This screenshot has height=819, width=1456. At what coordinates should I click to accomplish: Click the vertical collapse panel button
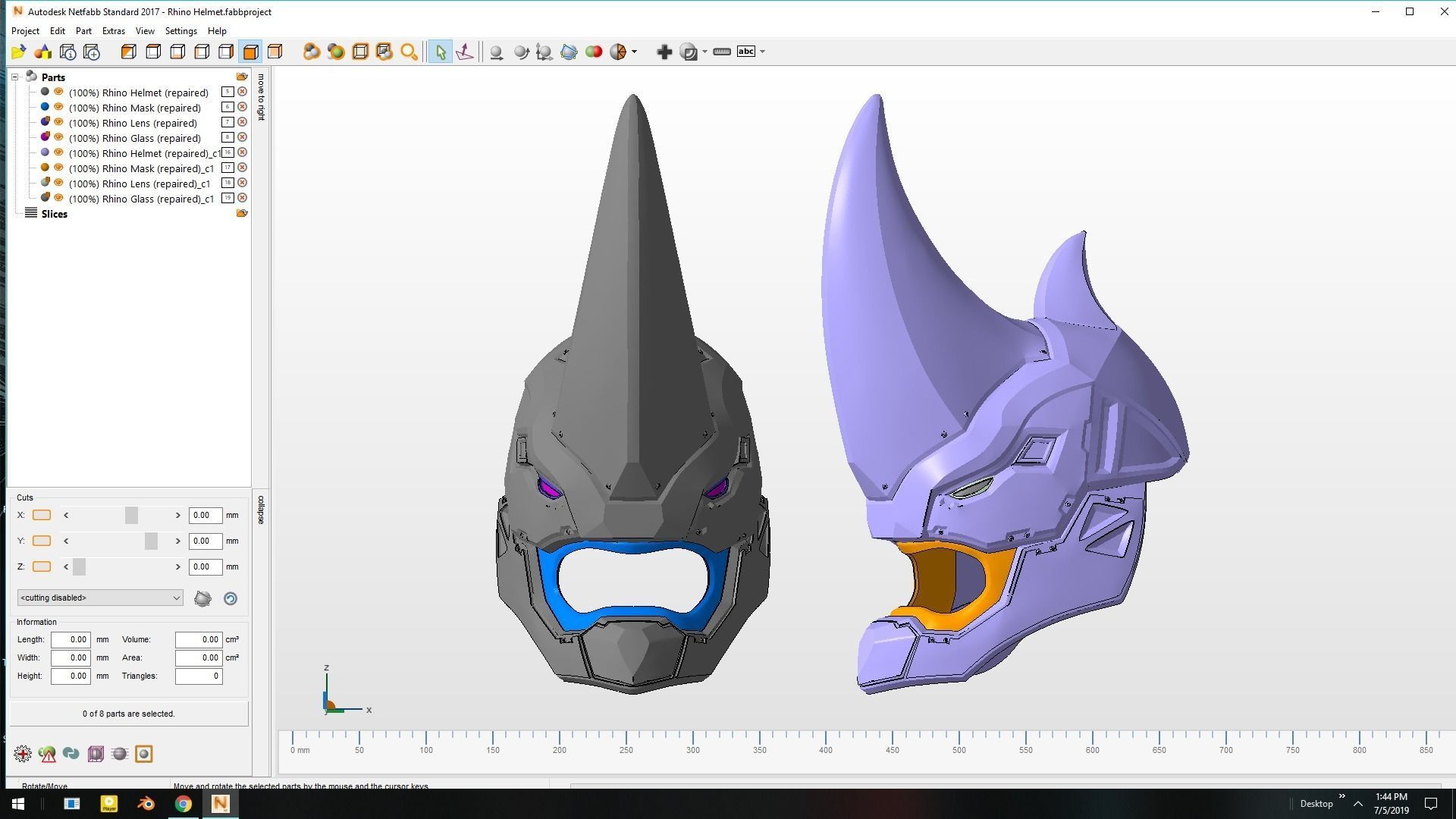(261, 510)
